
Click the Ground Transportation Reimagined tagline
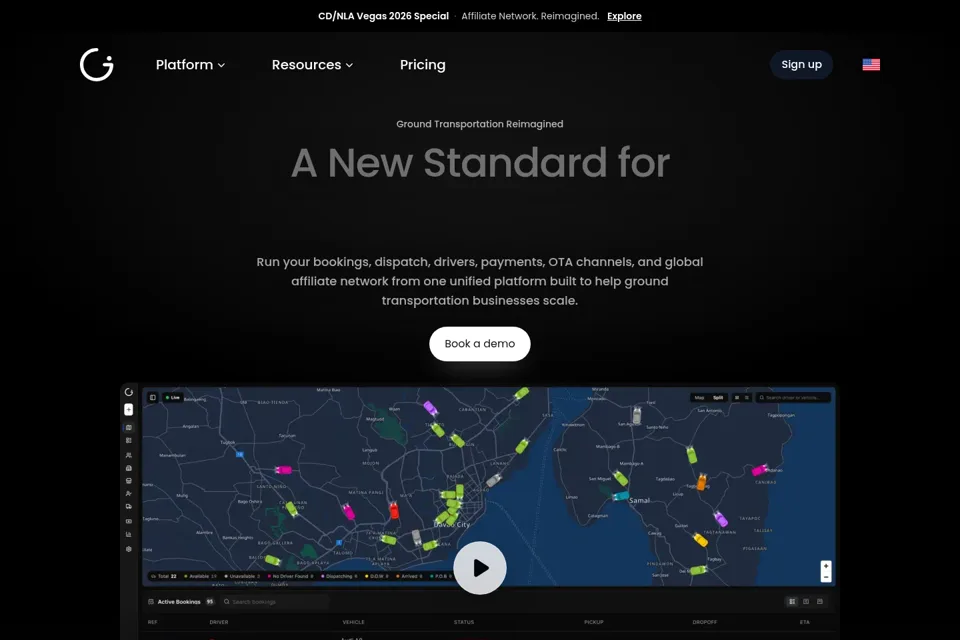(479, 124)
